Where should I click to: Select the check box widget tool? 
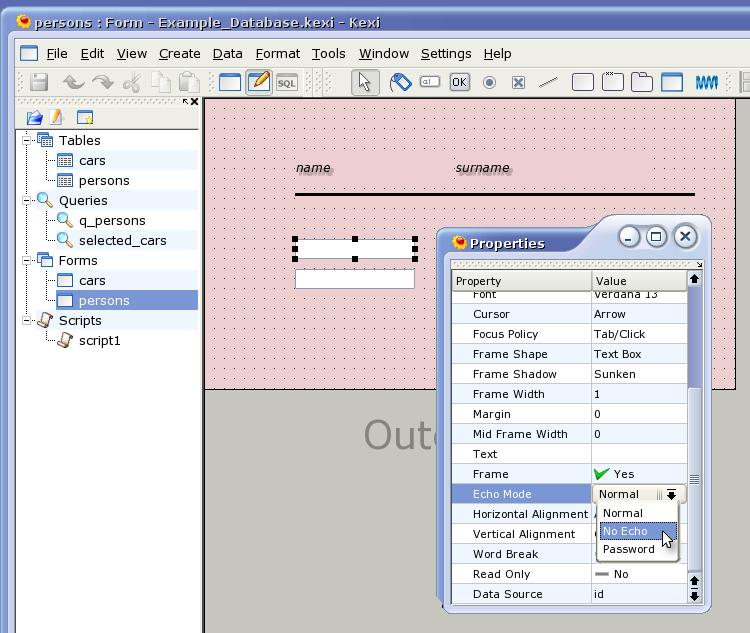518,83
